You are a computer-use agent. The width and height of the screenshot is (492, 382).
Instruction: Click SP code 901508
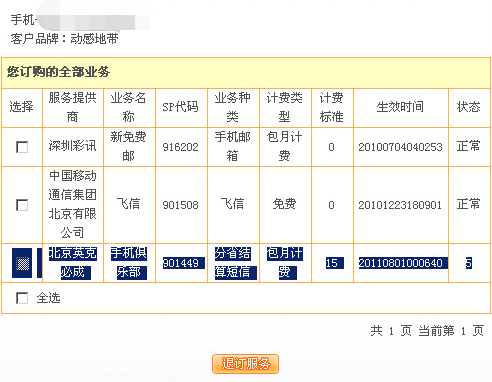coord(180,205)
